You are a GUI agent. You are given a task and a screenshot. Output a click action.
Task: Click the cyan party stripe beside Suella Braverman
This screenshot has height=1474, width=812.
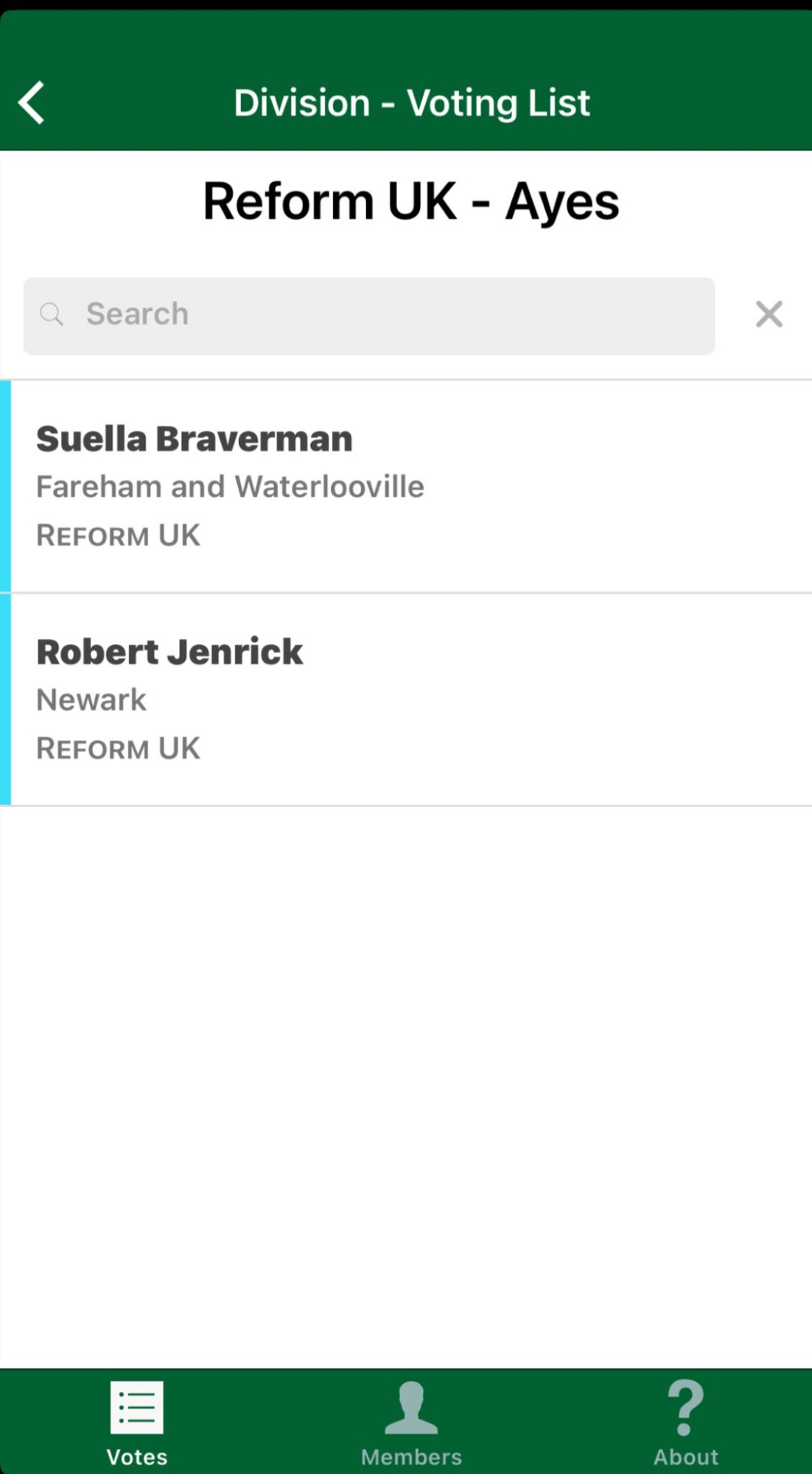tap(5, 486)
